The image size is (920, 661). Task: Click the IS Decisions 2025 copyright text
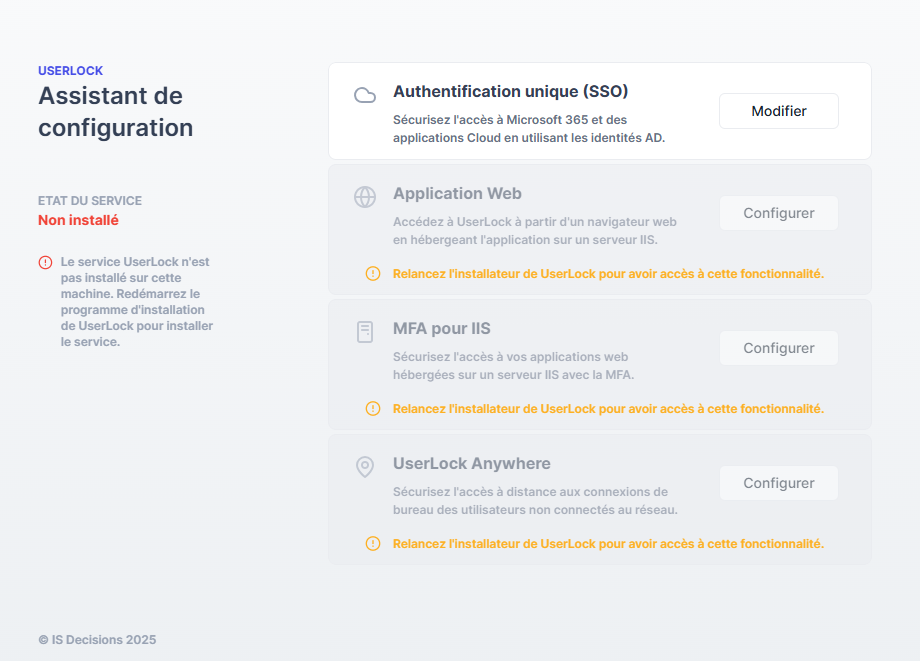97,640
